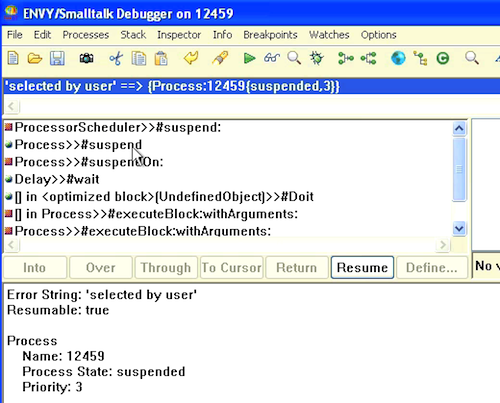Select '[] in Process>>#executeBlock:withArguments:' frame
500x403 pixels.
pos(228,214)
